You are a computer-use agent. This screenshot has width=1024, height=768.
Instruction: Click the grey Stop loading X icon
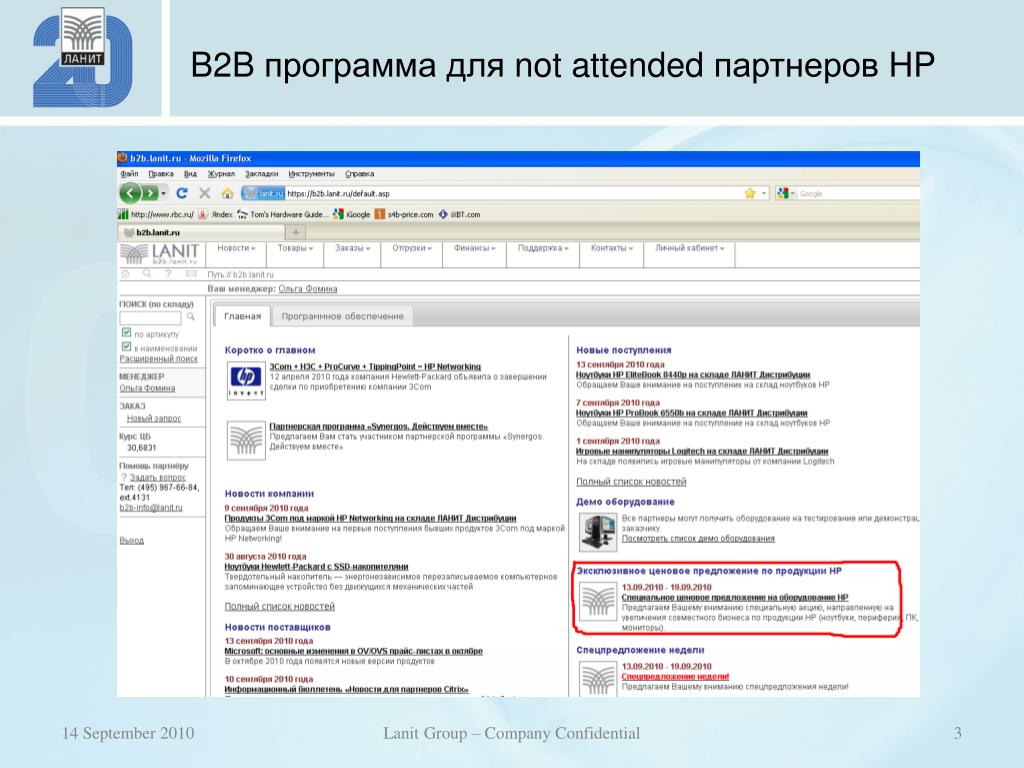pyautogui.click(x=204, y=193)
